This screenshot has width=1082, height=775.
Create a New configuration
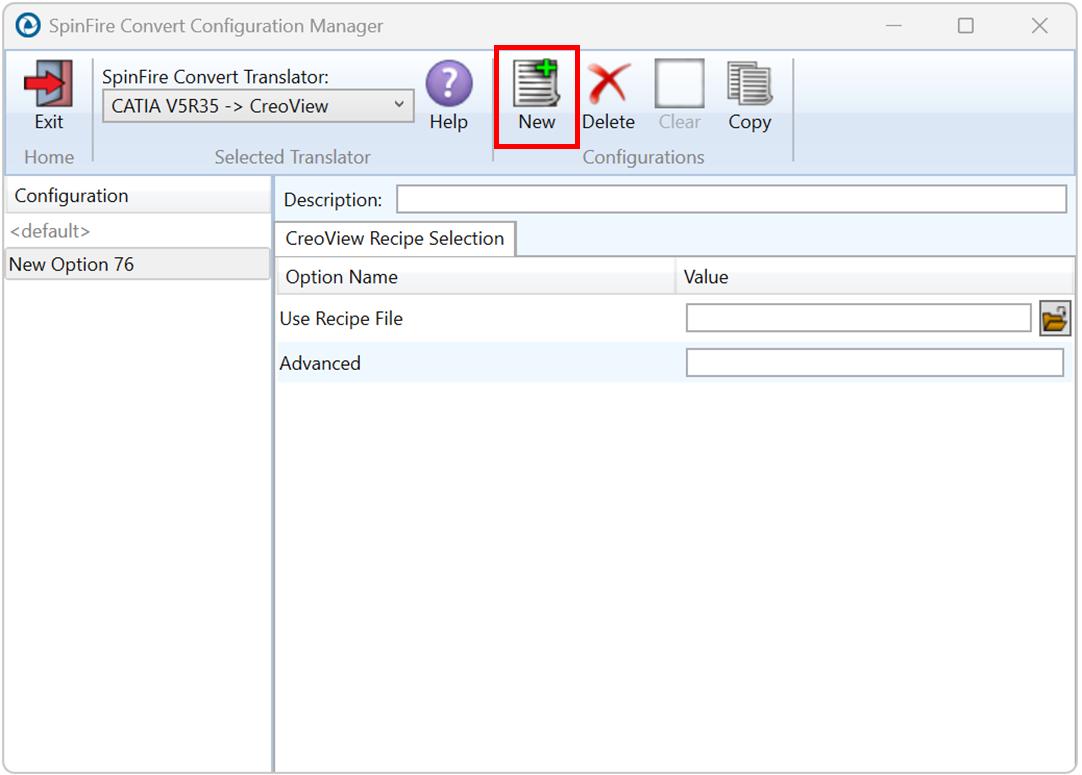coord(536,95)
